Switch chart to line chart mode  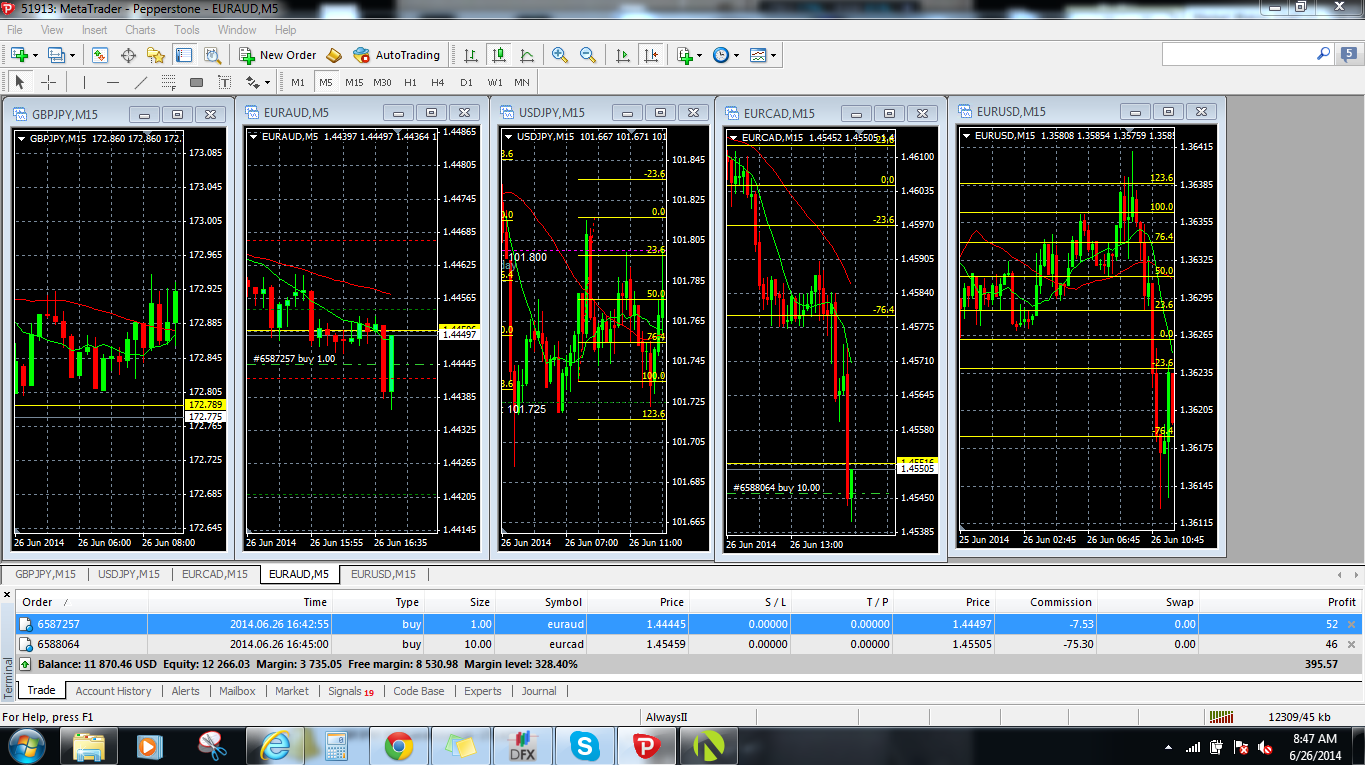pyautogui.click(x=526, y=55)
